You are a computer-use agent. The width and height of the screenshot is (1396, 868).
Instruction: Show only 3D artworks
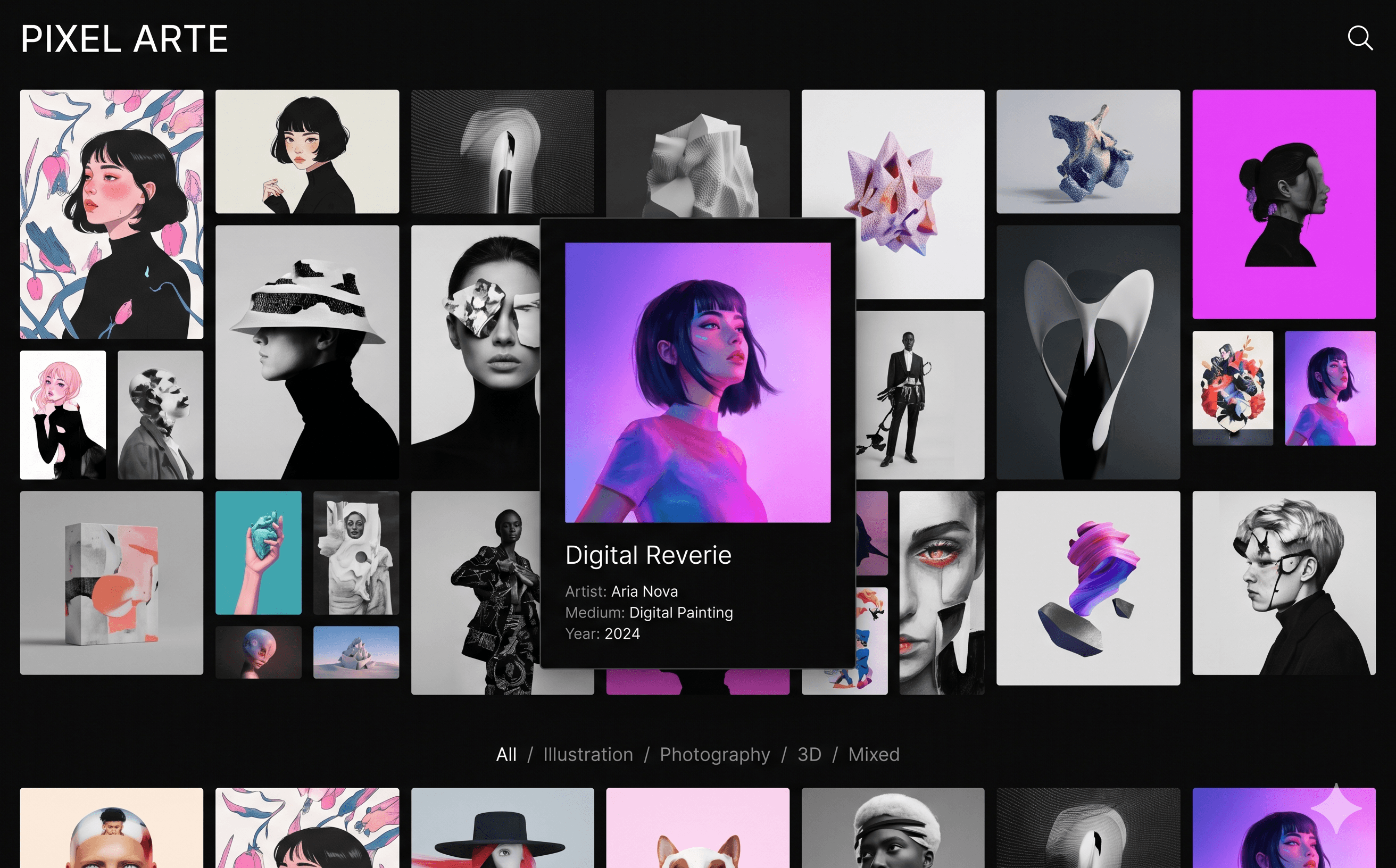point(809,754)
